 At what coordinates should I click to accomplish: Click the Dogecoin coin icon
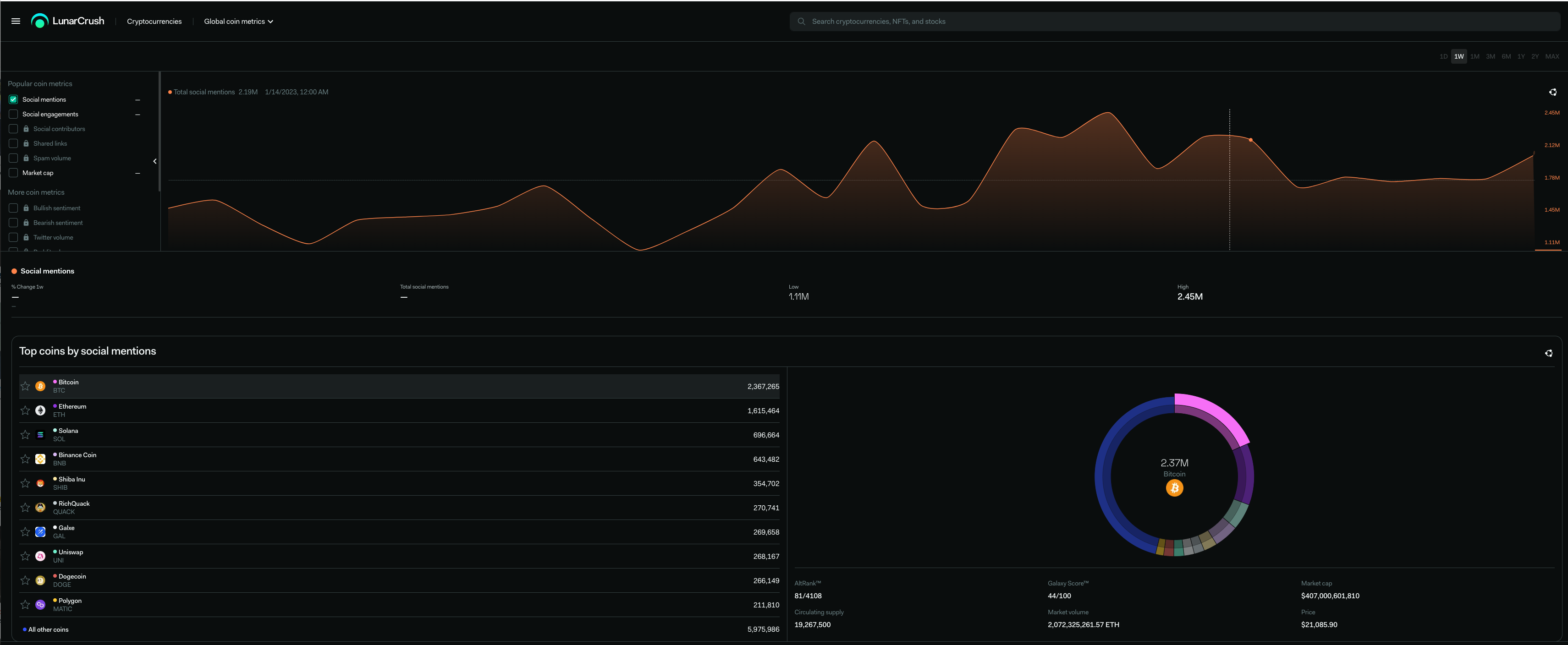[40, 580]
